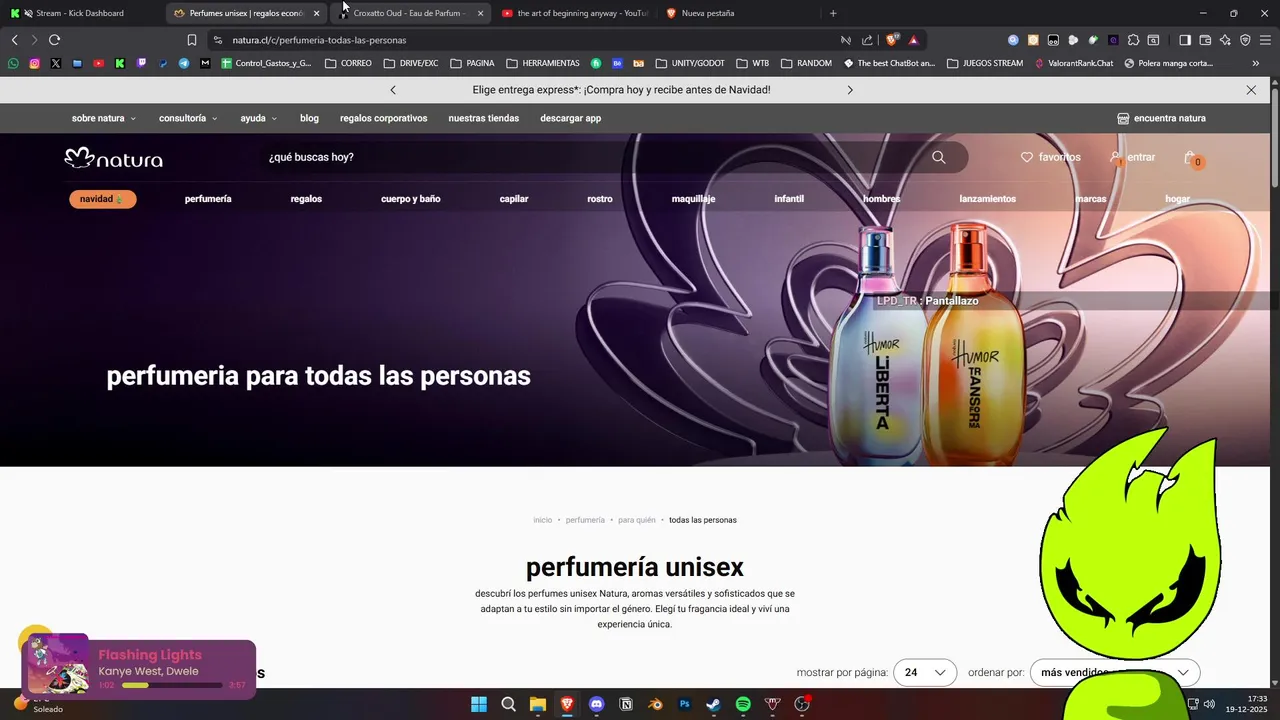This screenshot has height=720, width=1280.
Task: Click the share icon in address bar
Action: tap(866, 40)
